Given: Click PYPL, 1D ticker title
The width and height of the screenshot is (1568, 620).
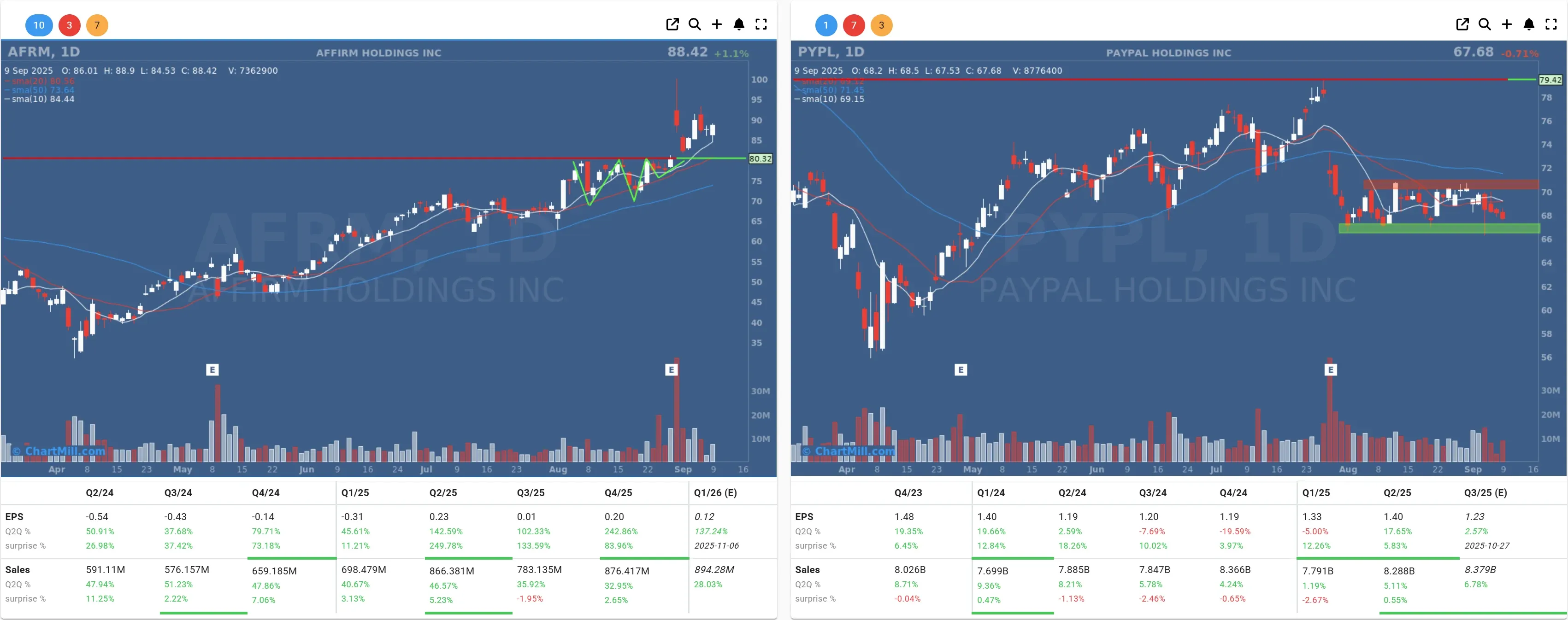Looking at the screenshot, I should (831, 52).
